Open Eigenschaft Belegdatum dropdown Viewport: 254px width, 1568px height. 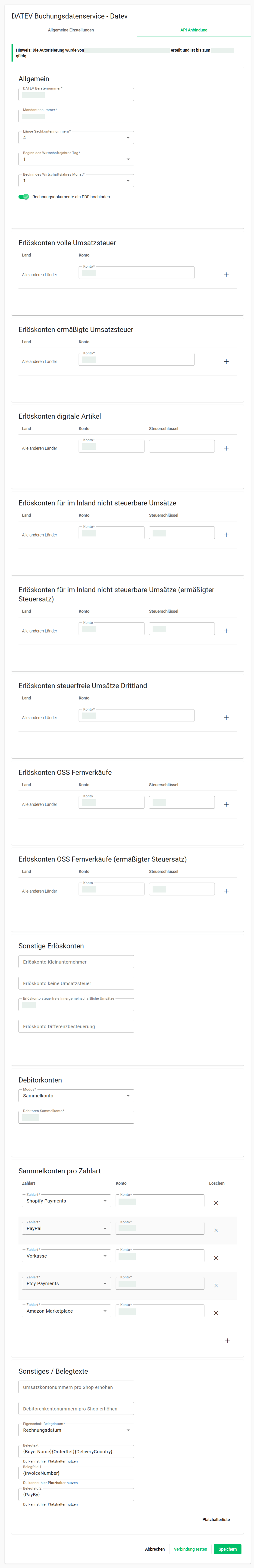76,1430
